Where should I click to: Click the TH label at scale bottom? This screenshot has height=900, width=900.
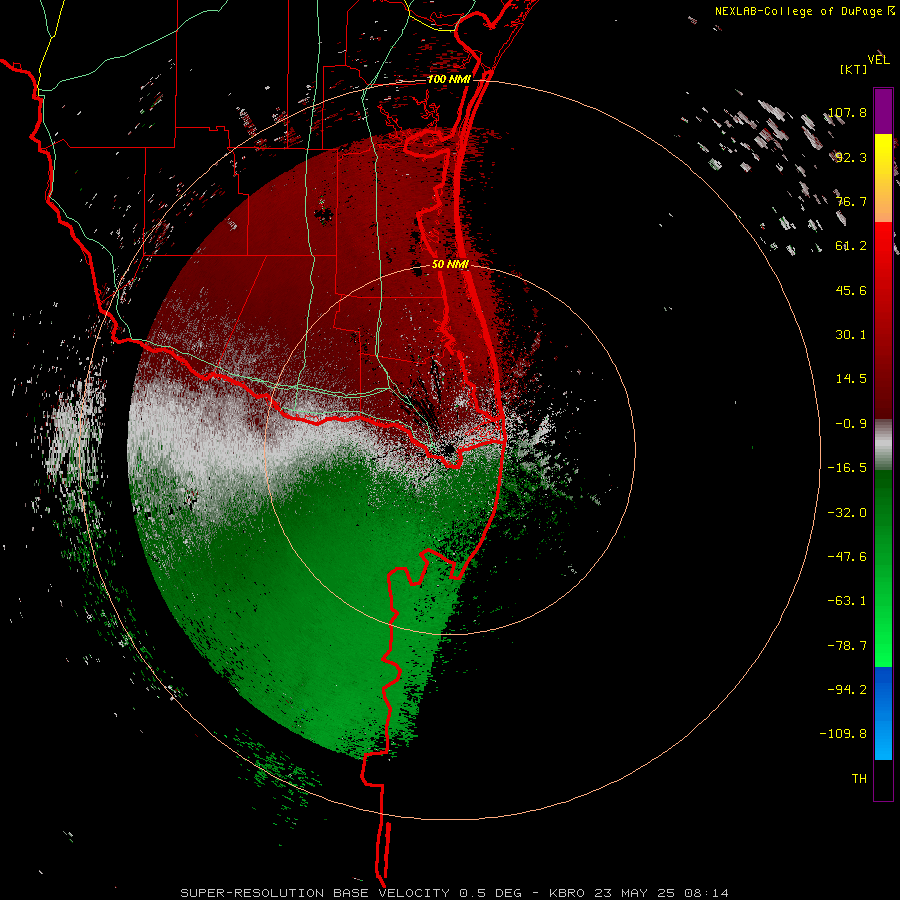(x=859, y=779)
